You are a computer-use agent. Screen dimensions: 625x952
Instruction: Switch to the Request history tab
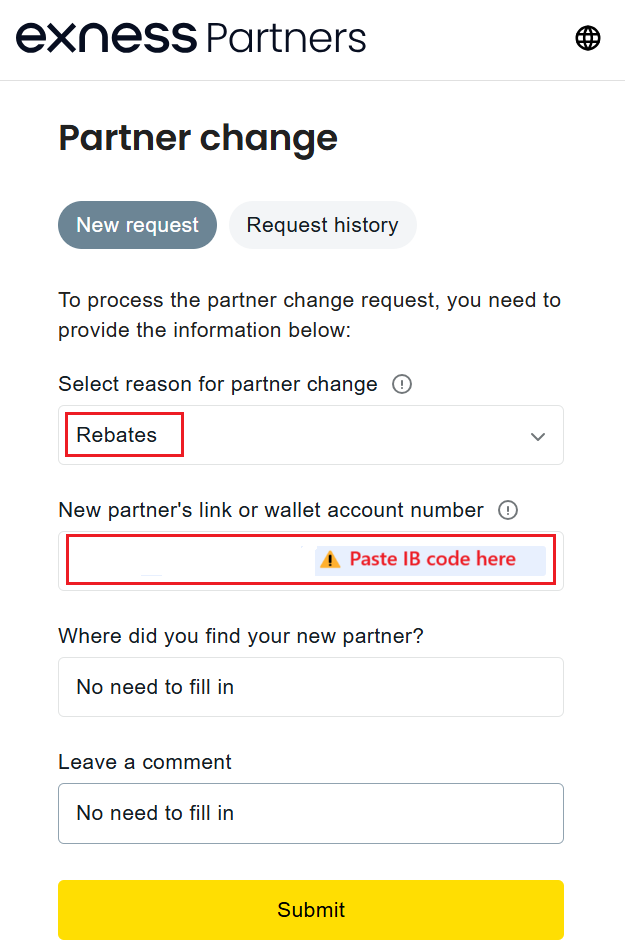322,225
